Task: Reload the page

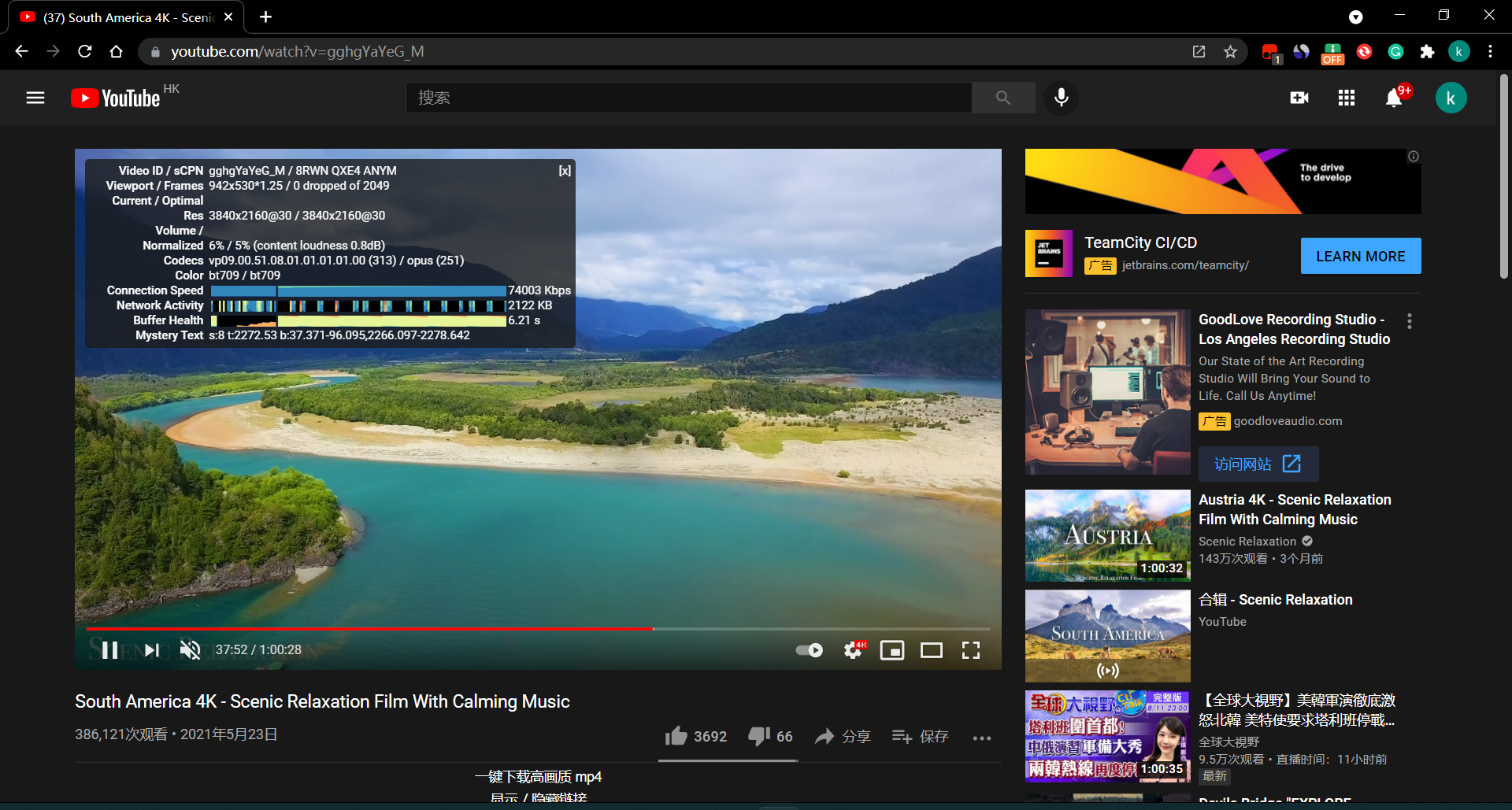Action: (x=85, y=51)
